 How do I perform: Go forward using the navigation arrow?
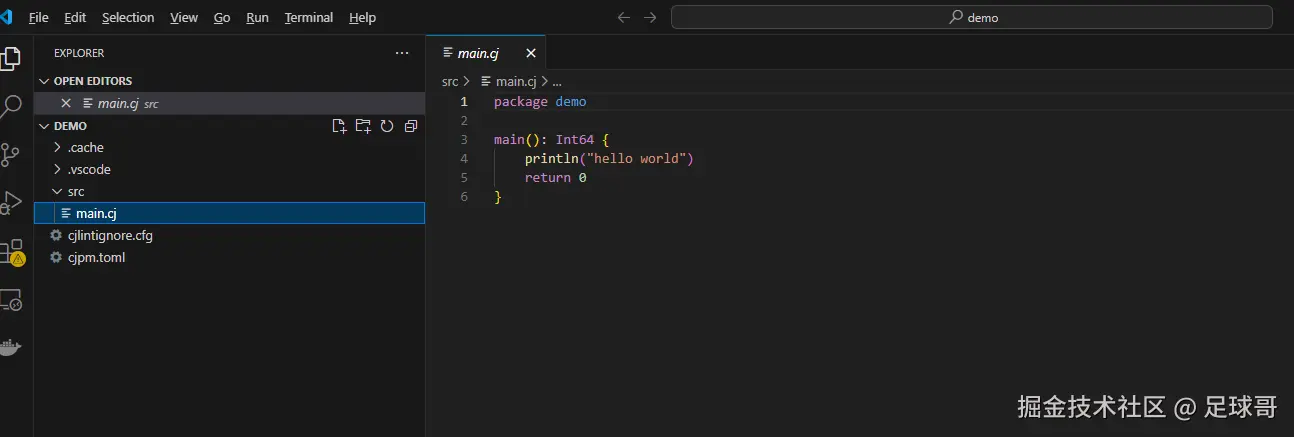tap(651, 17)
